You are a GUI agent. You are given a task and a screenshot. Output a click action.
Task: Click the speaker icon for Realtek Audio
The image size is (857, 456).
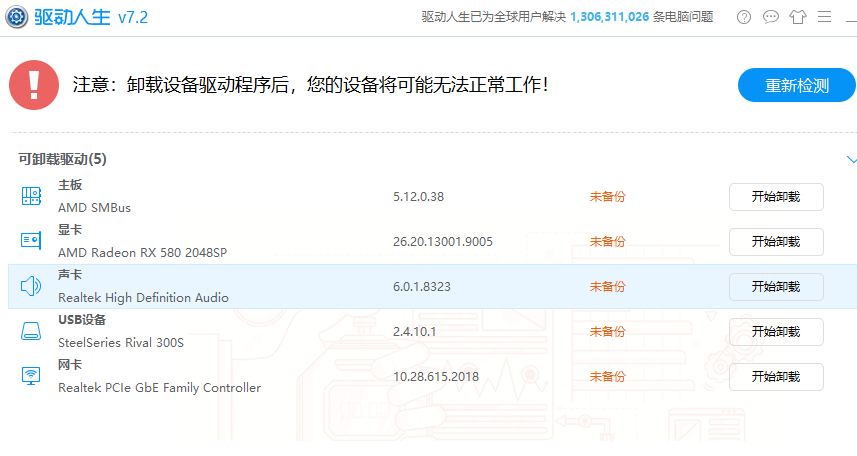pyautogui.click(x=31, y=287)
